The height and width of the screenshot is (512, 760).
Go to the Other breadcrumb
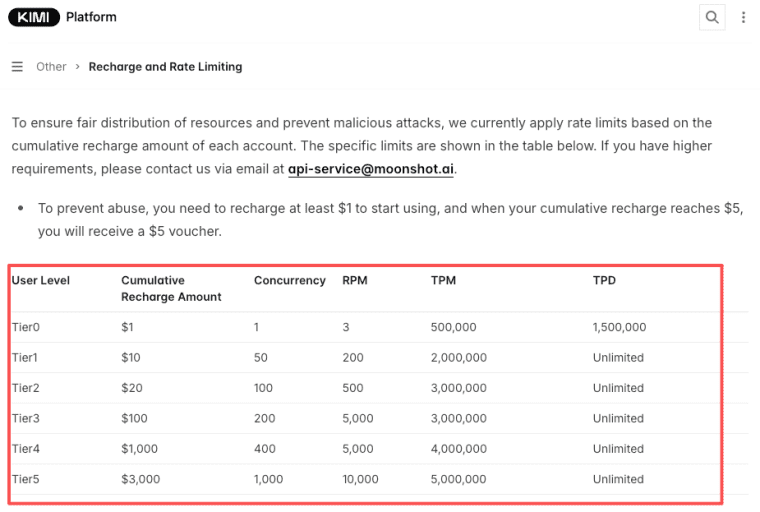pyautogui.click(x=51, y=66)
